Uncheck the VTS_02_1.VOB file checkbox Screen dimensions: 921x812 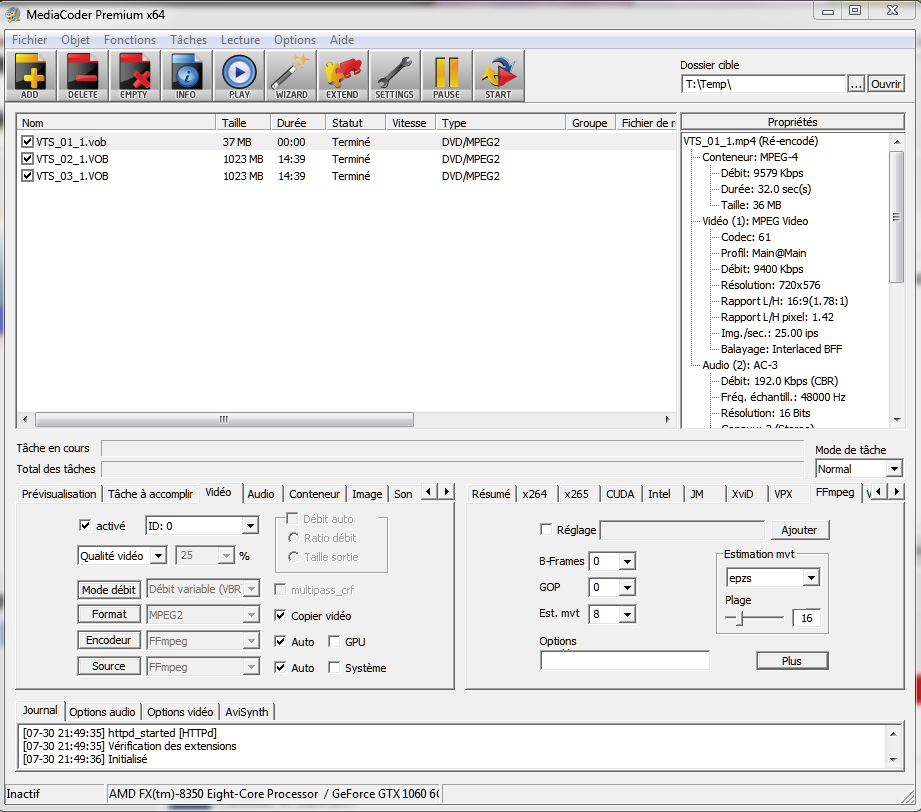point(27,159)
